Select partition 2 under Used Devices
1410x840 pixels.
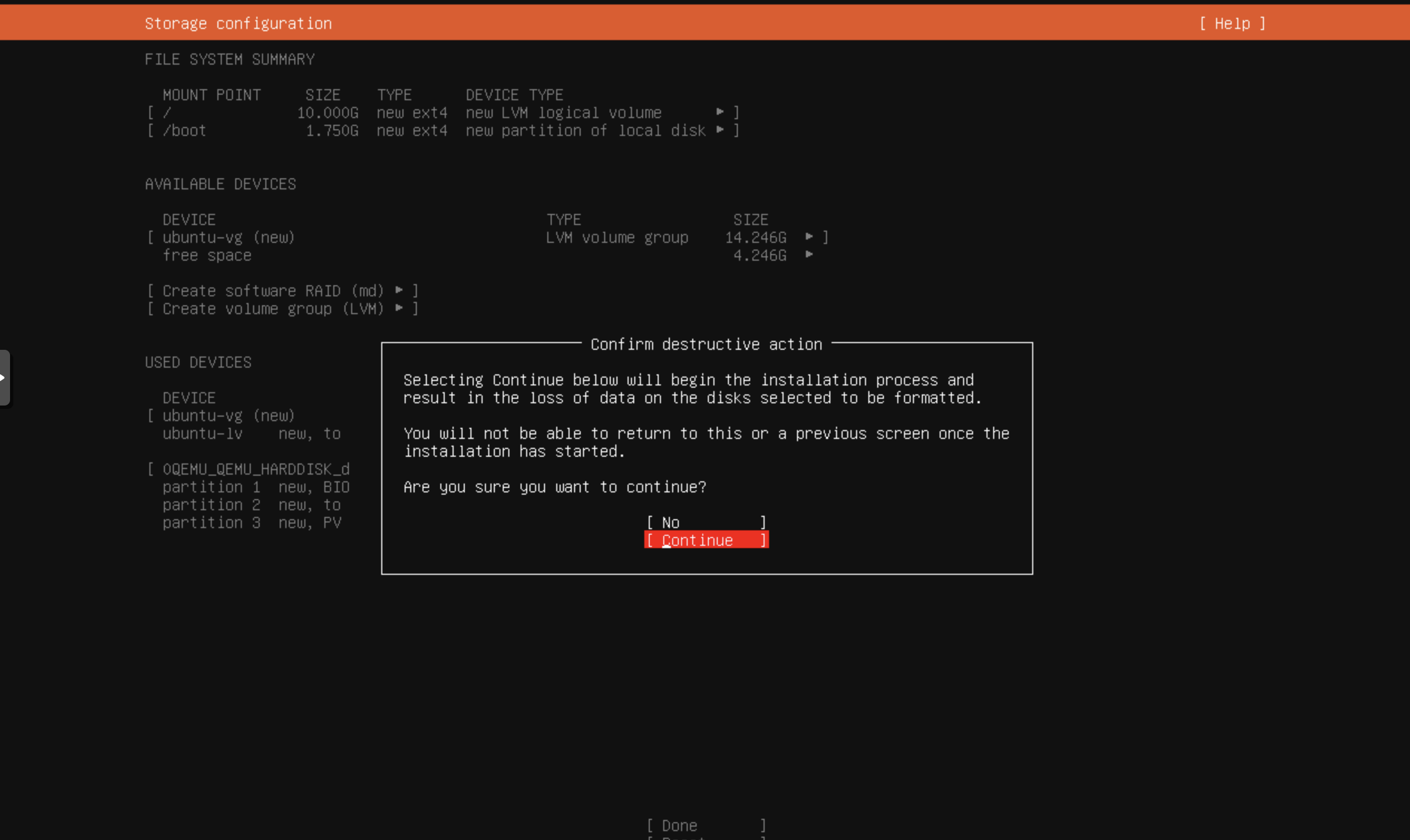211,505
